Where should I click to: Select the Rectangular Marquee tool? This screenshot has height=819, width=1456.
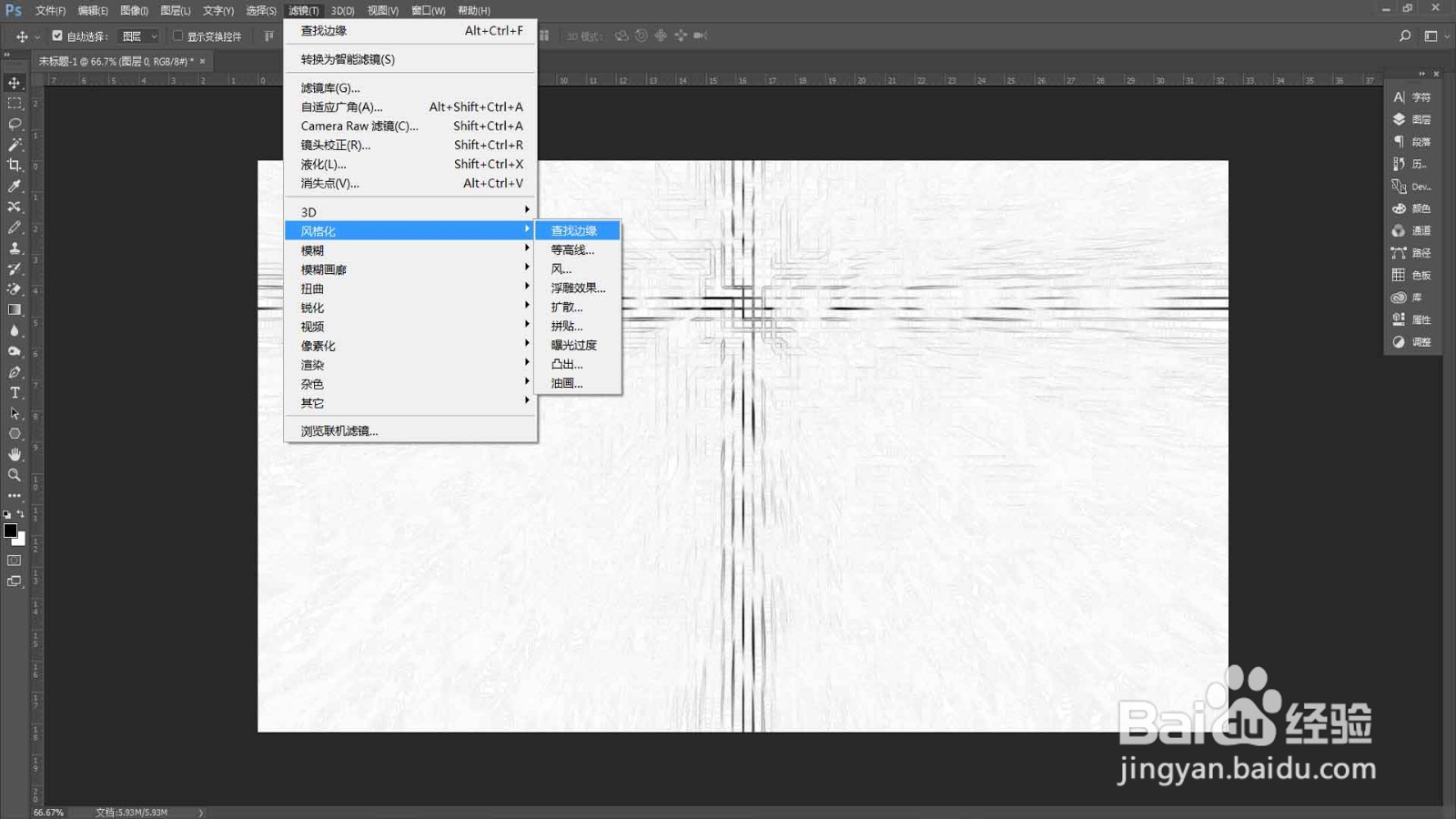(15, 104)
